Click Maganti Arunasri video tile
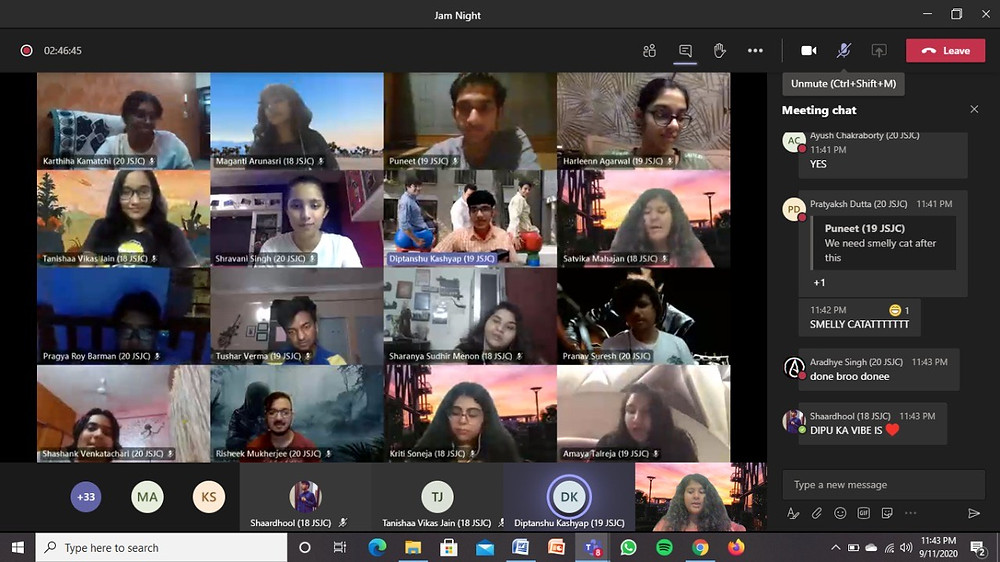 pos(297,121)
